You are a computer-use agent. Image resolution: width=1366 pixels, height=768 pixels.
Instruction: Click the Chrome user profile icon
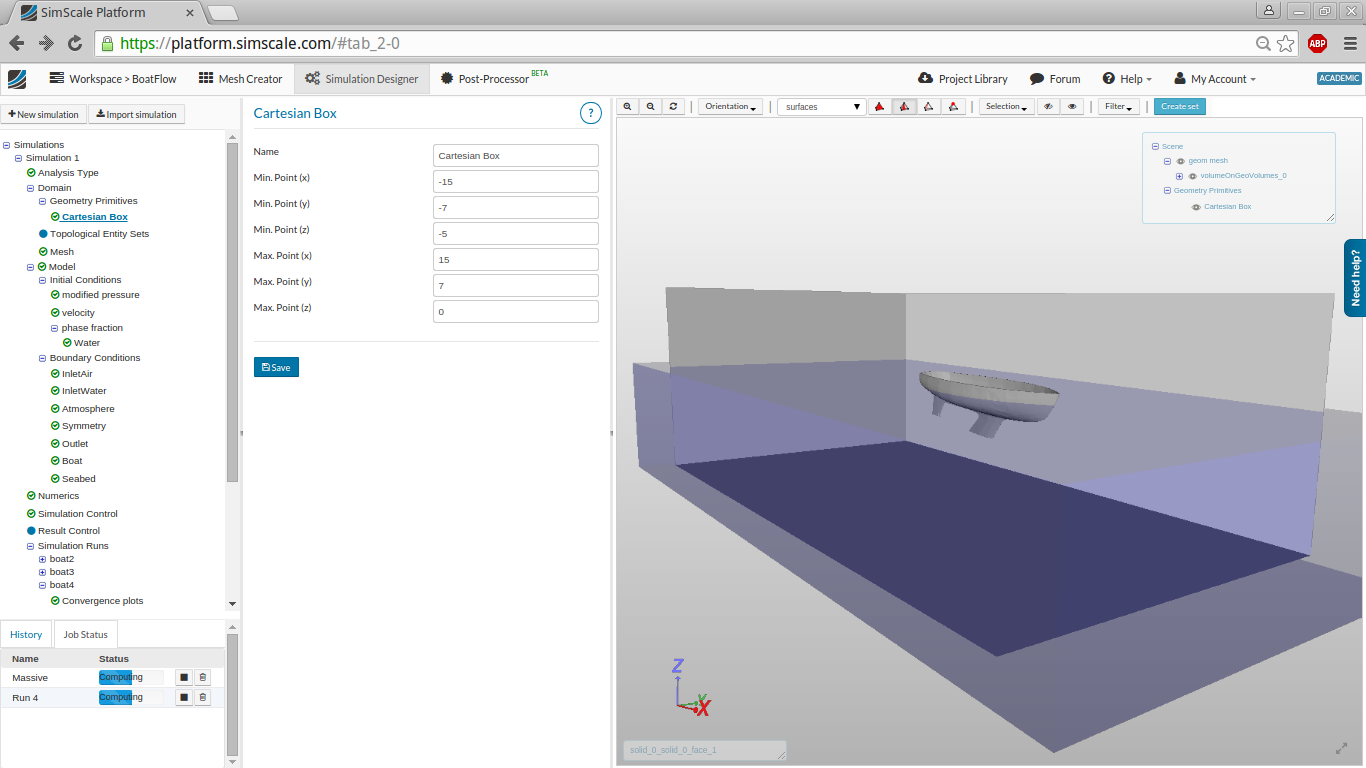tap(1269, 10)
